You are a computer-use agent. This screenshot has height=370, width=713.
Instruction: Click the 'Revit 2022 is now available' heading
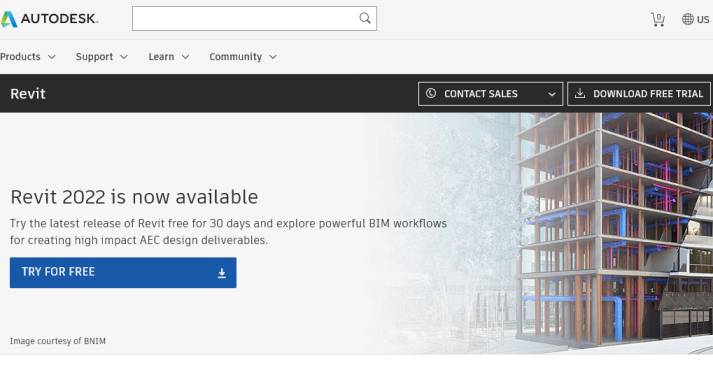pyautogui.click(x=134, y=197)
